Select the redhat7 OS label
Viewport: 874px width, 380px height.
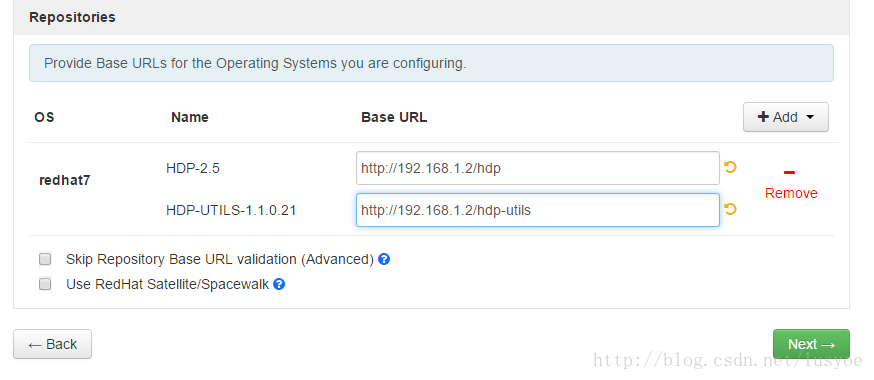point(65,181)
